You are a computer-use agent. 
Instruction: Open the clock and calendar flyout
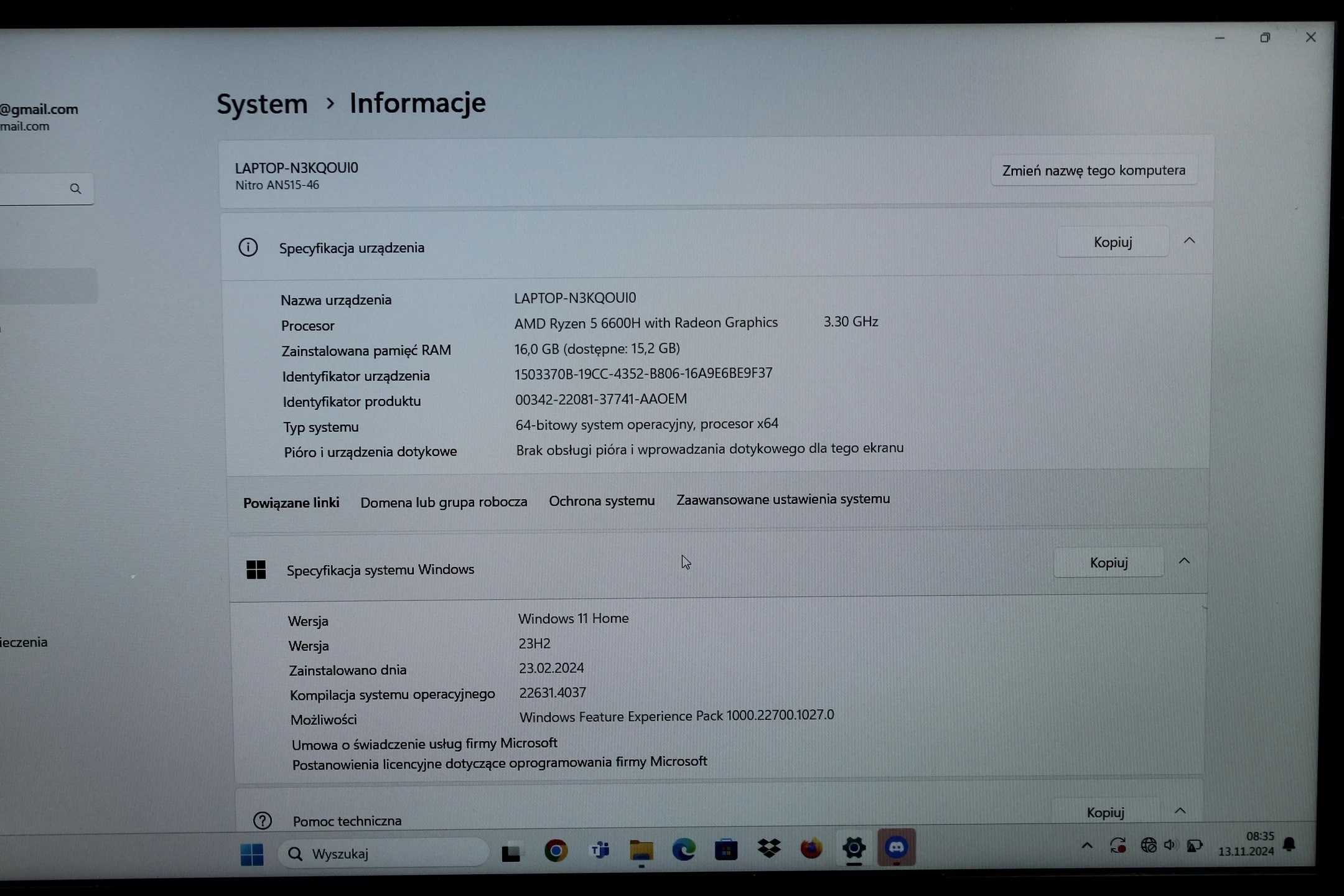1246,844
